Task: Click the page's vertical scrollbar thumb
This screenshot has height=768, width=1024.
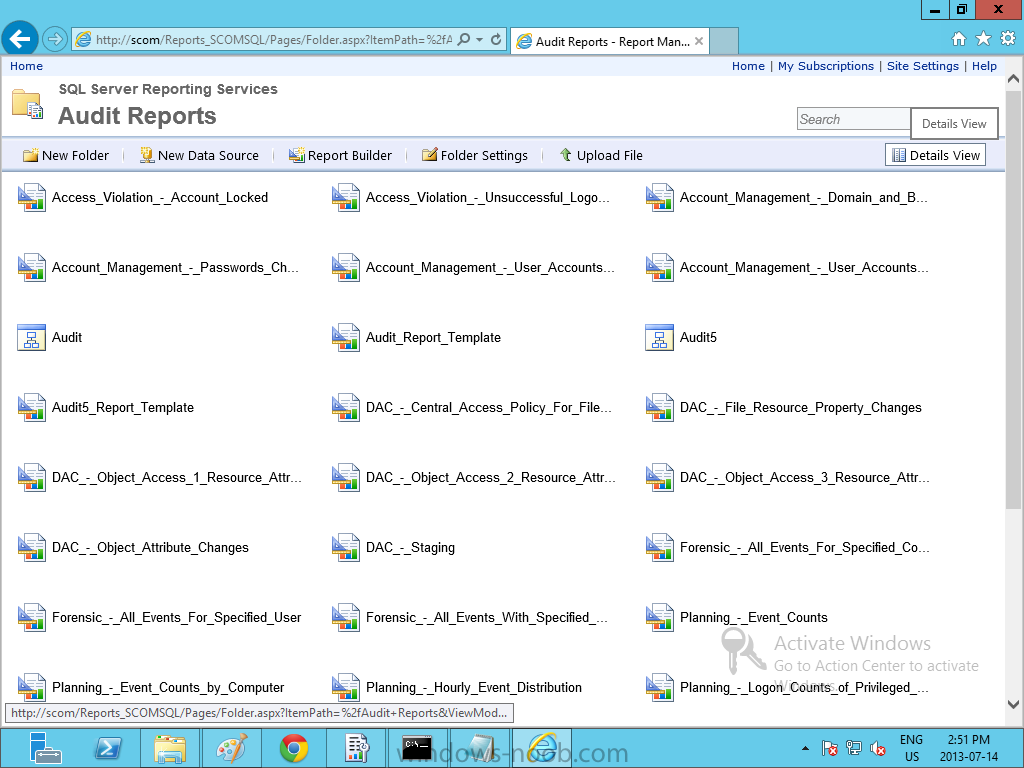Action: [1013, 300]
